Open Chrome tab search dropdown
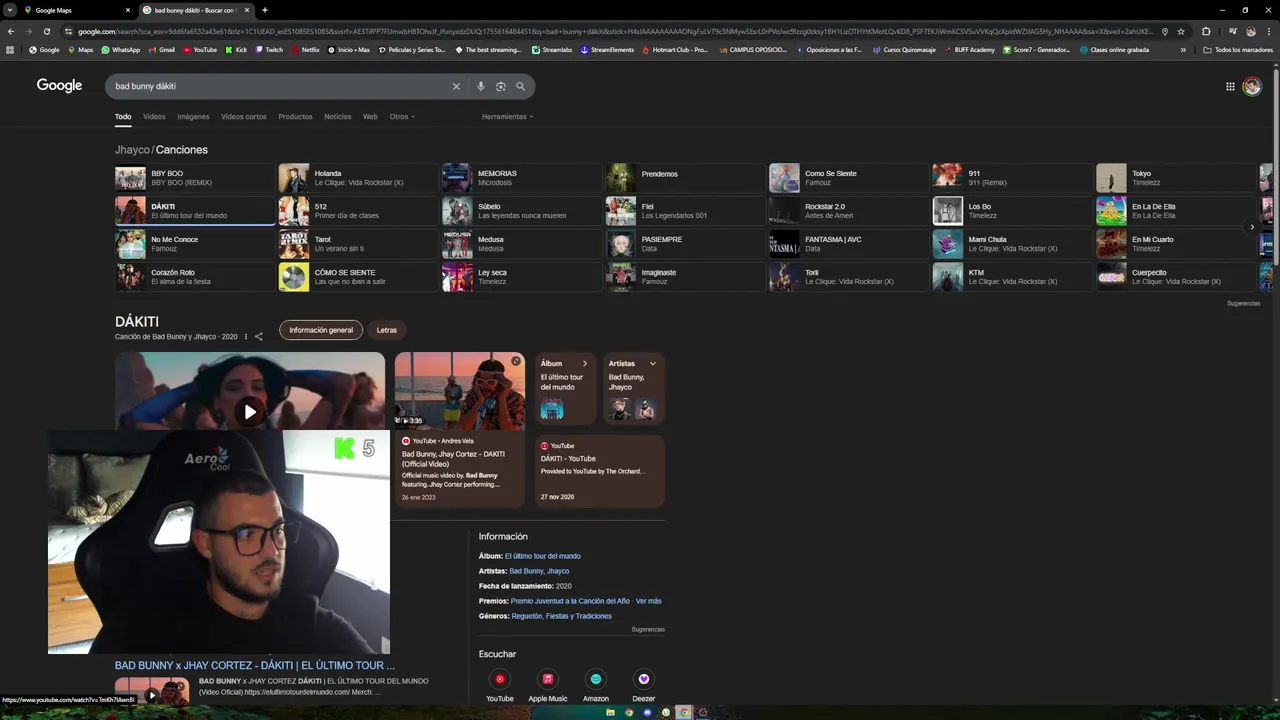 10,10
